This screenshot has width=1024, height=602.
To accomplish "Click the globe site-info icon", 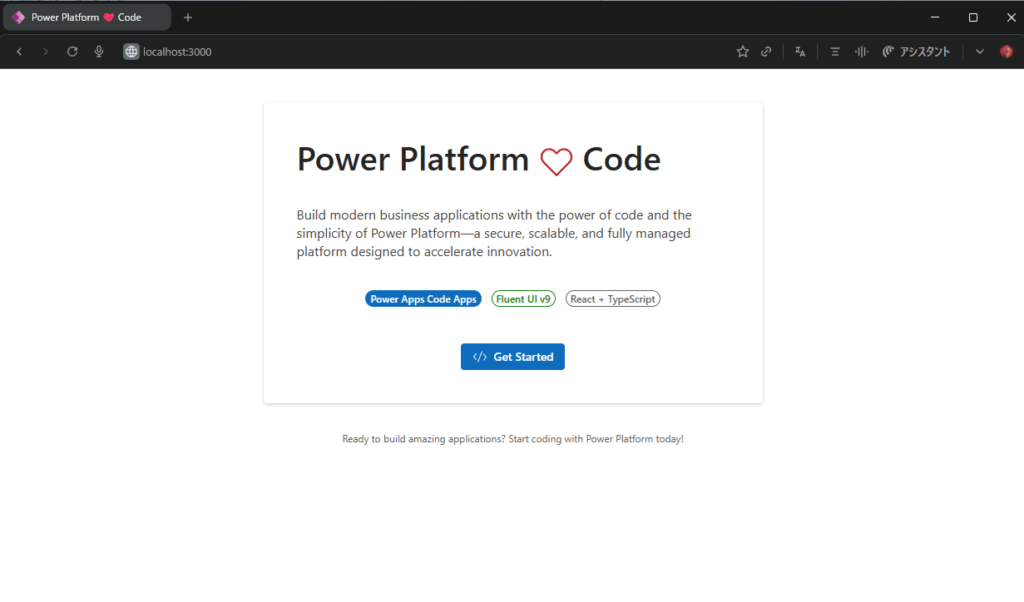I will click(x=131, y=52).
